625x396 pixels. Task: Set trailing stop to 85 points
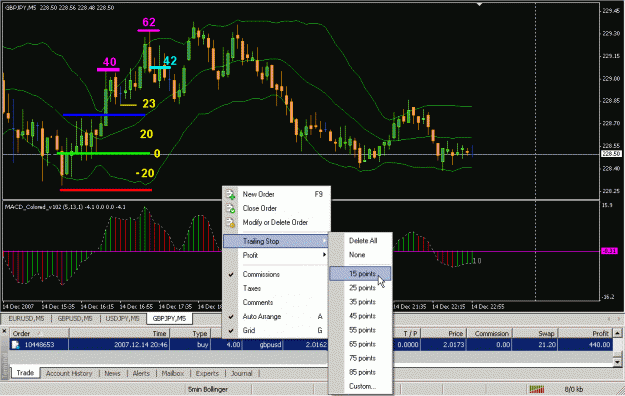(361, 372)
